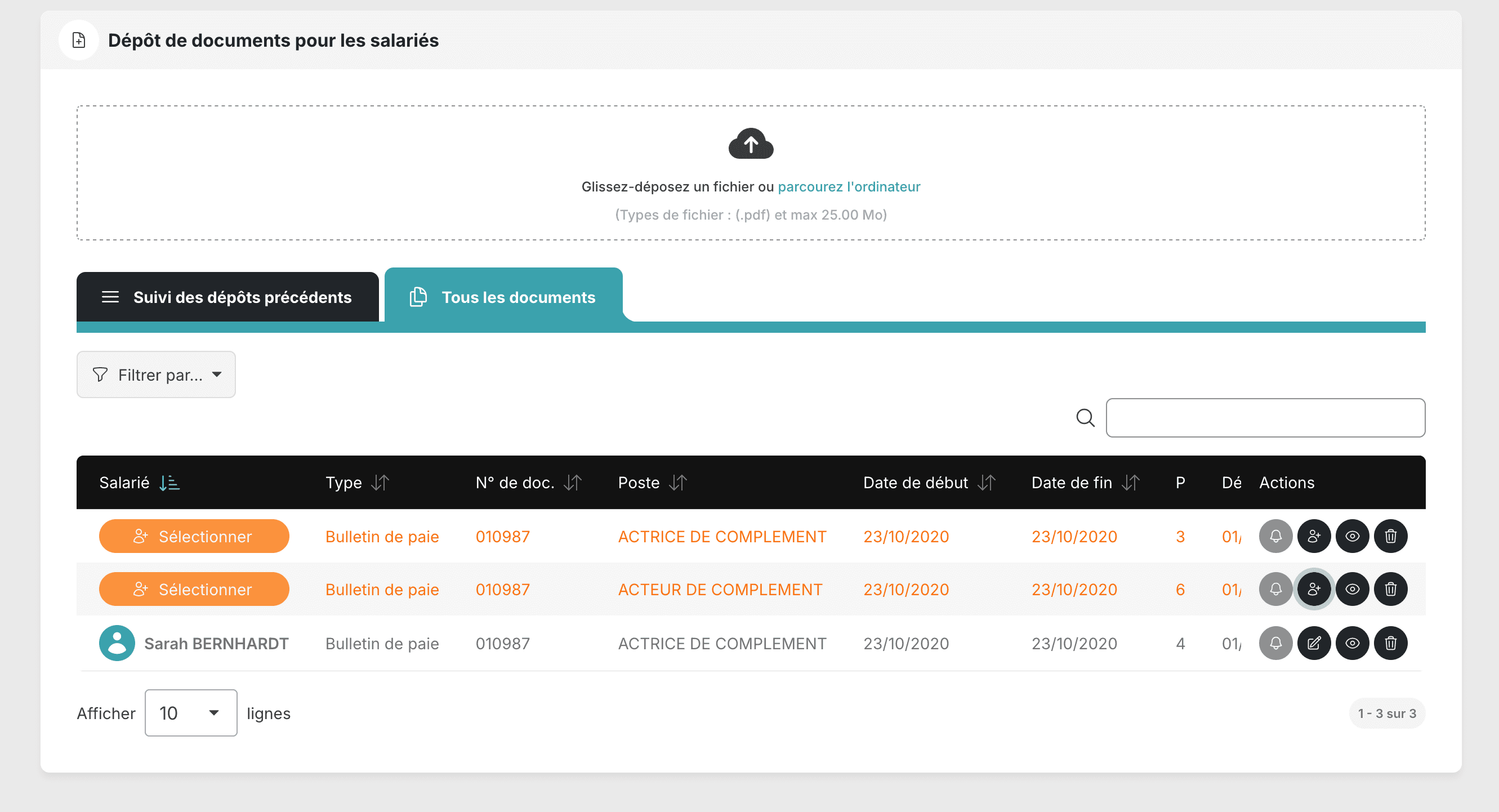Image resolution: width=1499 pixels, height=812 pixels.
Task: Click Sarah BERNHARDT avatar icon
Action: click(x=117, y=643)
